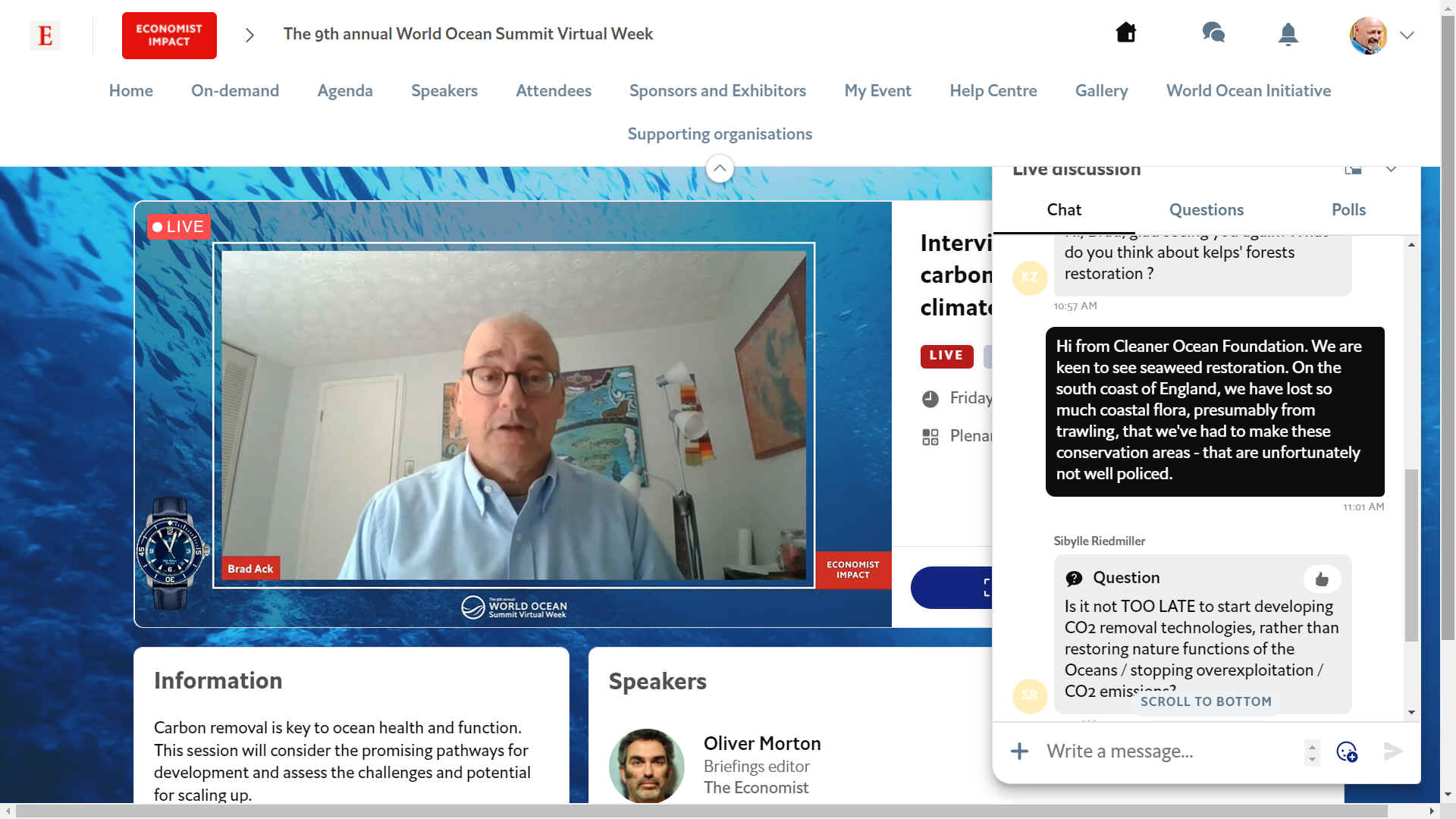Open the Agenda menu item
The height and width of the screenshot is (819, 1456).
click(x=345, y=91)
